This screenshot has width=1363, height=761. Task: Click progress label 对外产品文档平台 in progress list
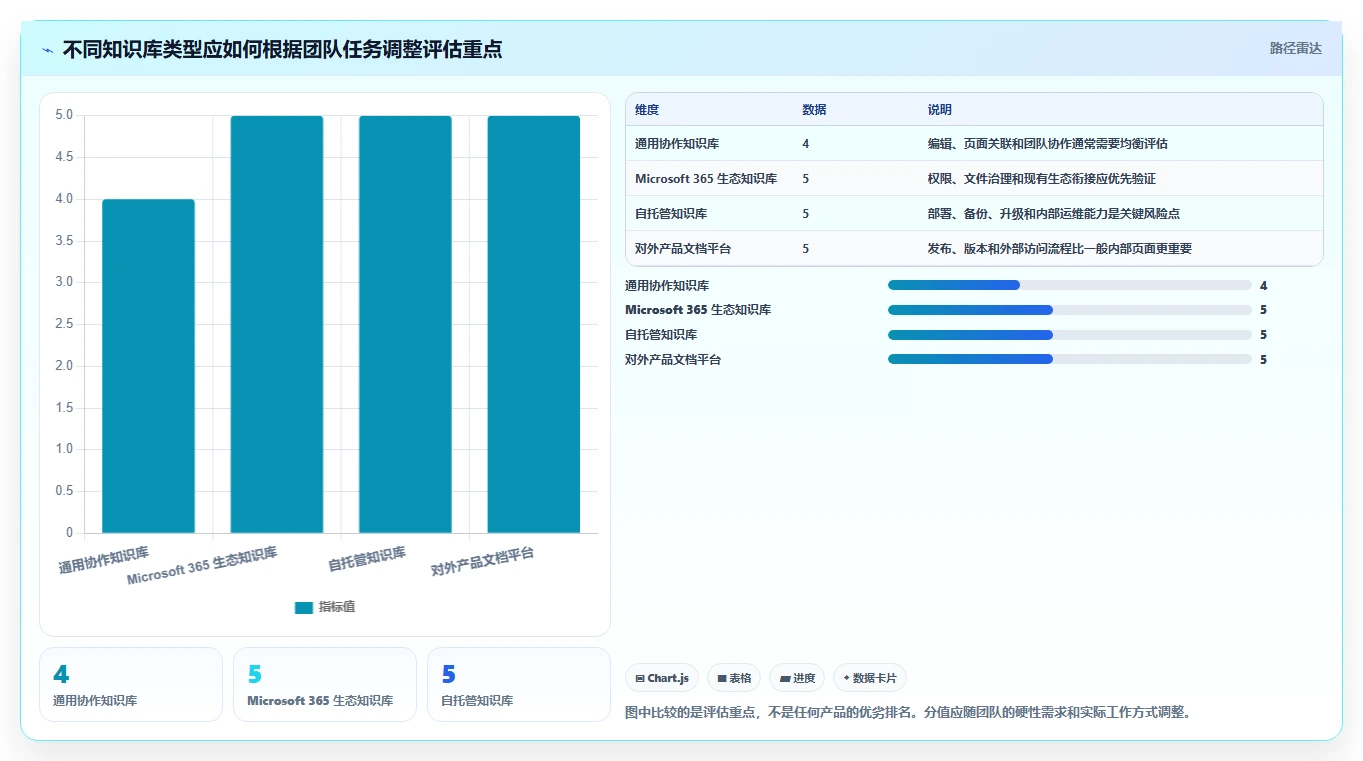[x=673, y=360]
